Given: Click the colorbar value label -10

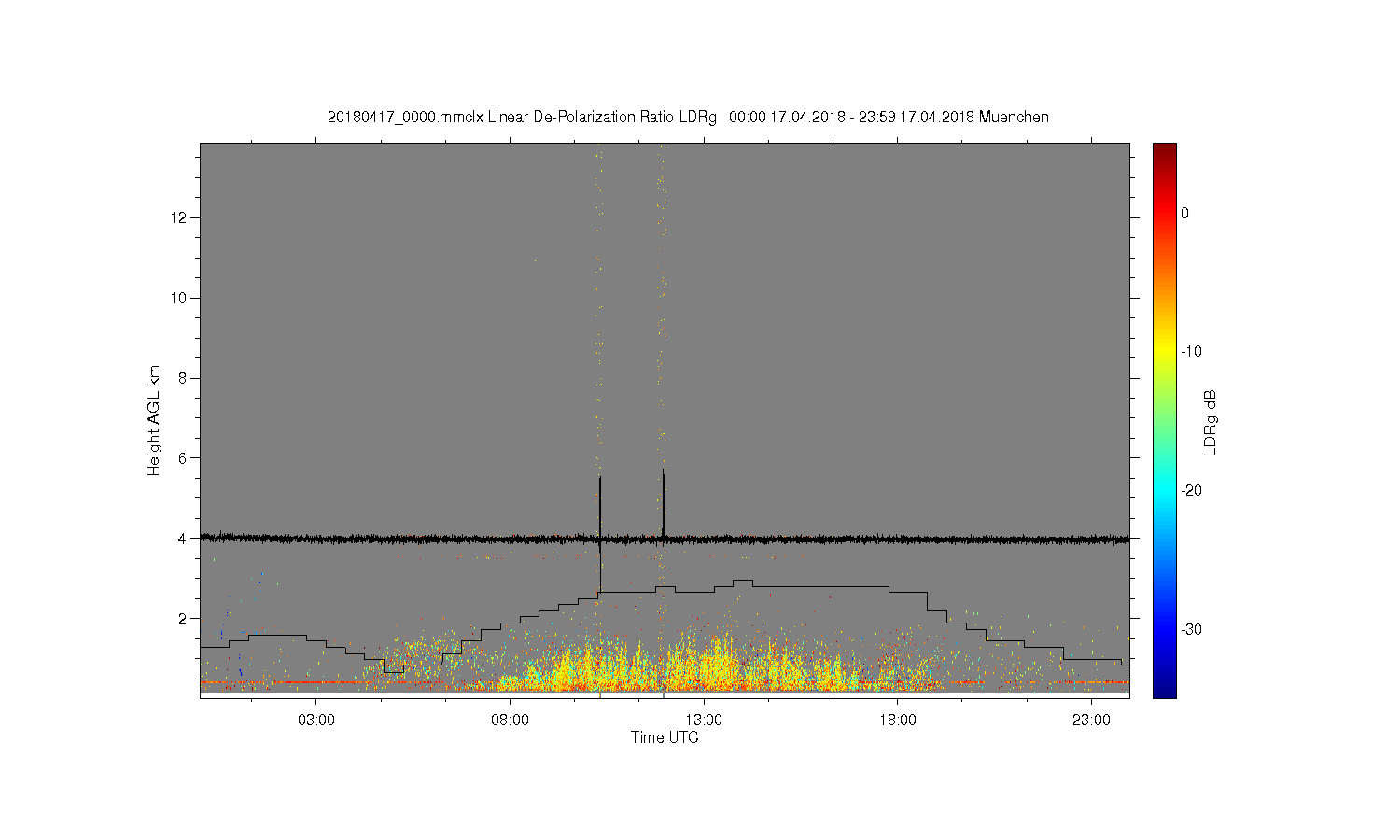Looking at the screenshot, I should coord(1191,352).
